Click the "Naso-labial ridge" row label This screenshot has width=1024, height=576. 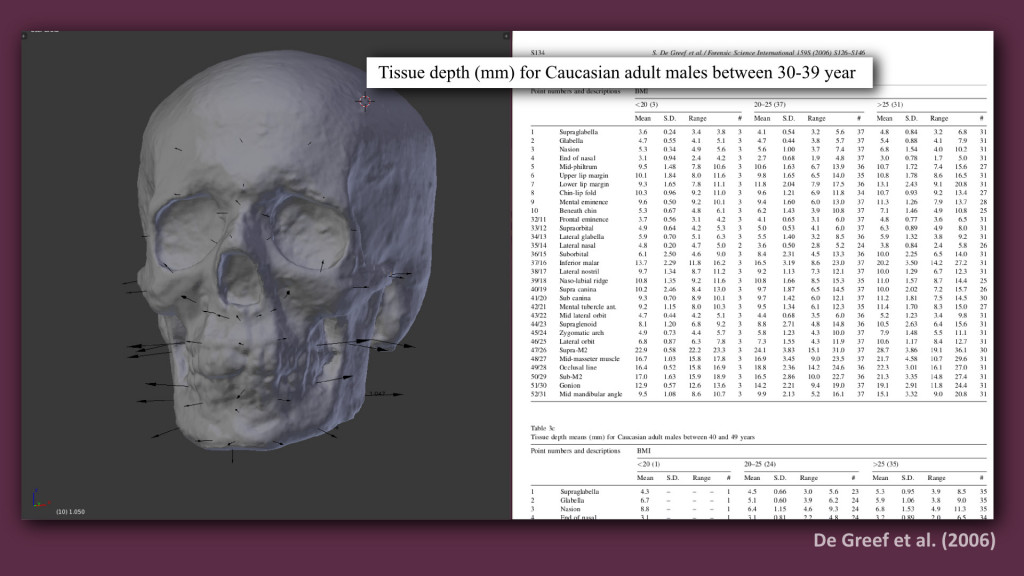583,281
